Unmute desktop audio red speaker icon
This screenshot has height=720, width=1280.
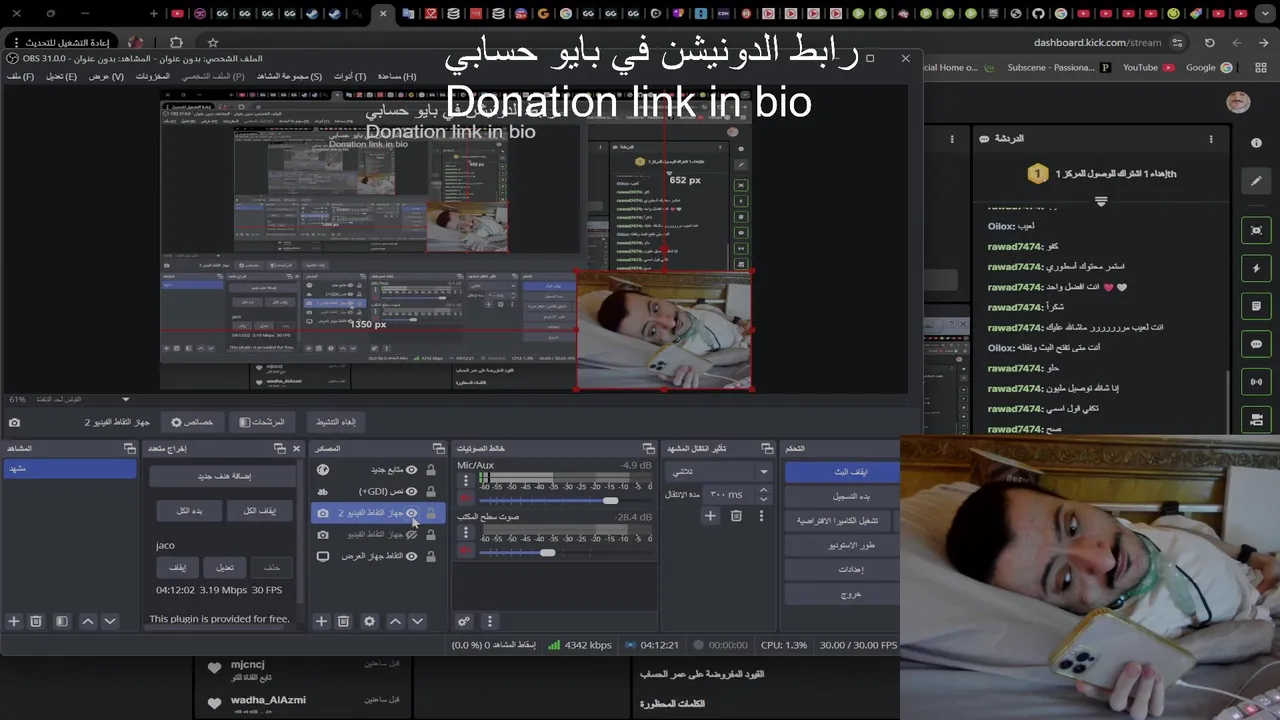coord(465,550)
